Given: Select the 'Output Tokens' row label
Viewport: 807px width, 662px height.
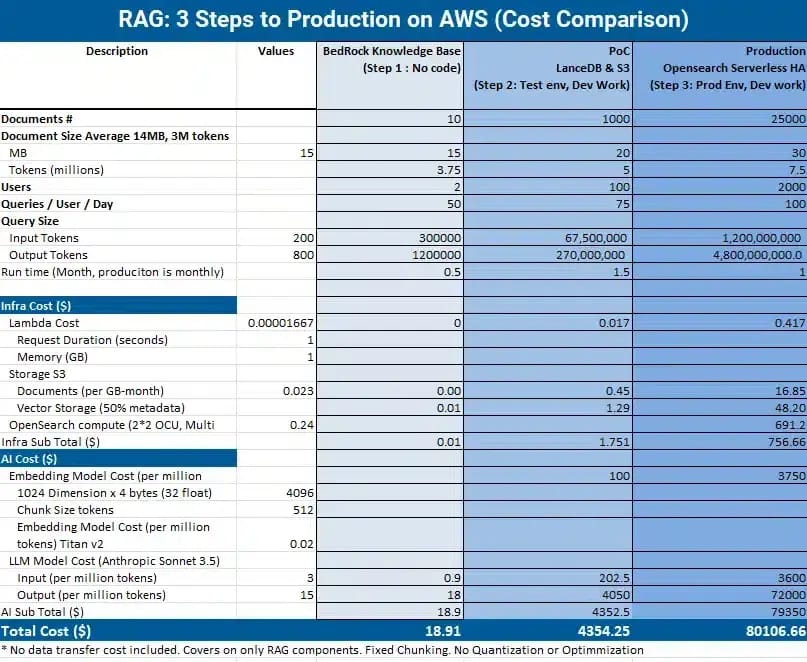Looking at the screenshot, I should click(48, 255).
